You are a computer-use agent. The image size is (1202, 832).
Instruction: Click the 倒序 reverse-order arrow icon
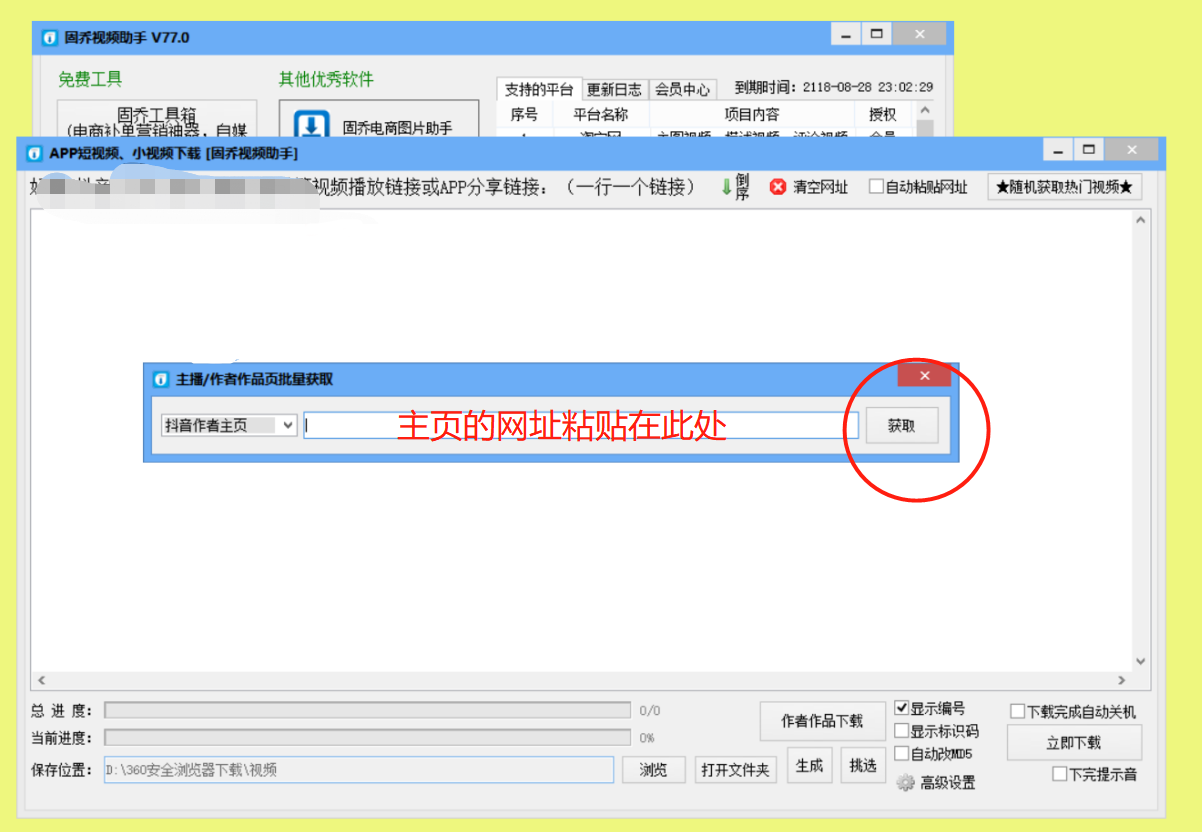(727, 187)
